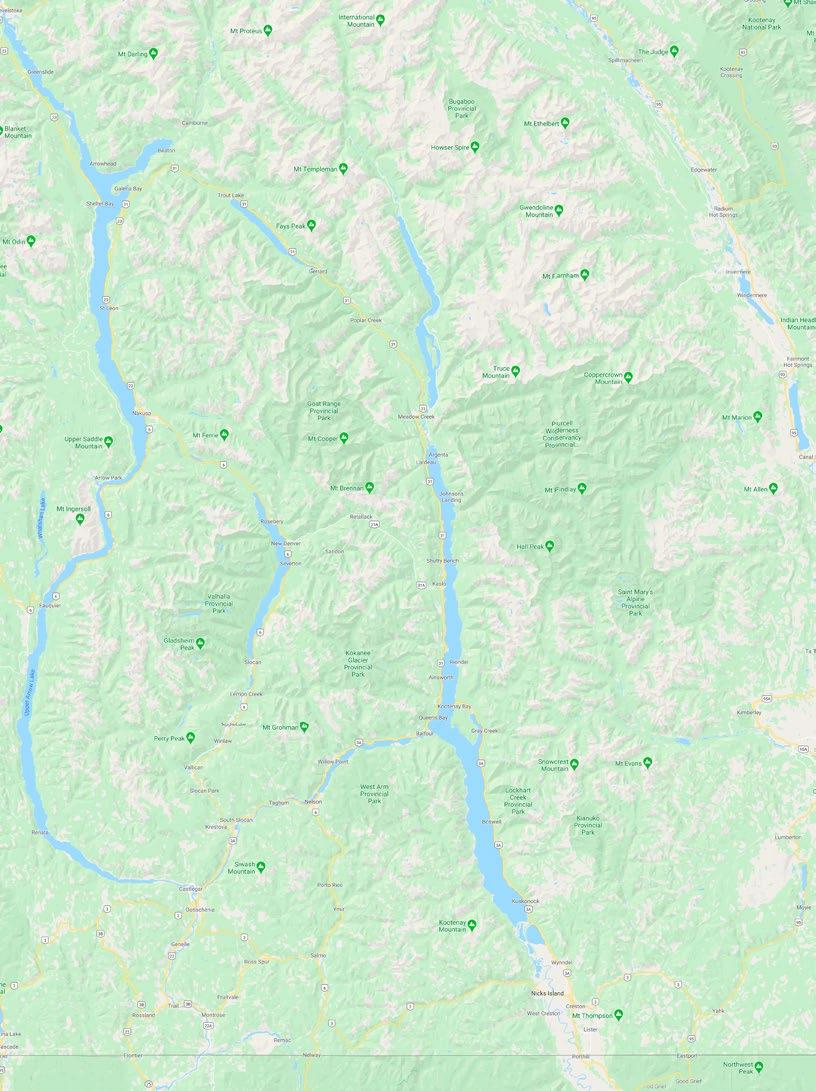Screen dimensions: 816x1091
Task: Select the Northwest Peak marker icon
Action: 759,1067
